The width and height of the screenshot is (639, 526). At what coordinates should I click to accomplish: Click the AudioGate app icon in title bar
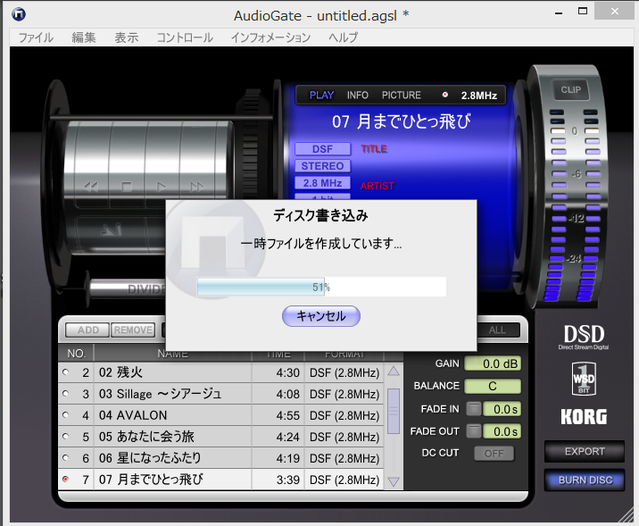pyautogui.click(x=19, y=15)
